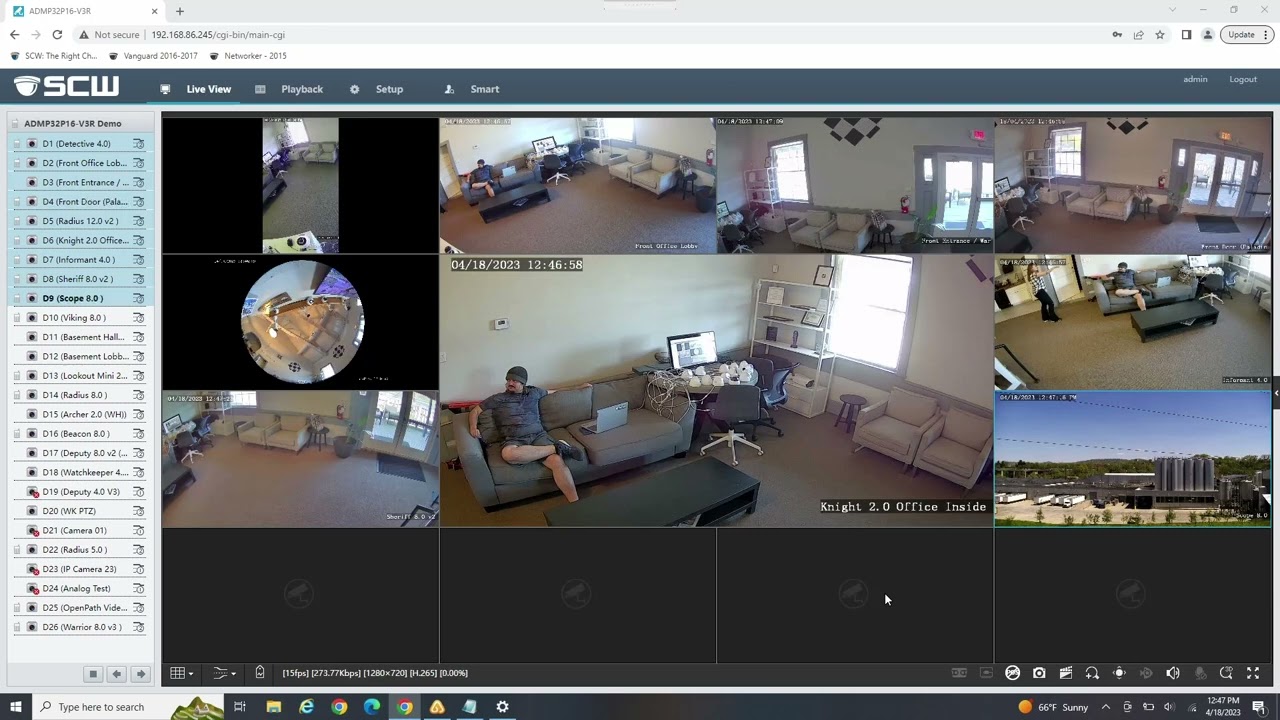
Task: Go to next camera page arrow
Action: point(141,674)
